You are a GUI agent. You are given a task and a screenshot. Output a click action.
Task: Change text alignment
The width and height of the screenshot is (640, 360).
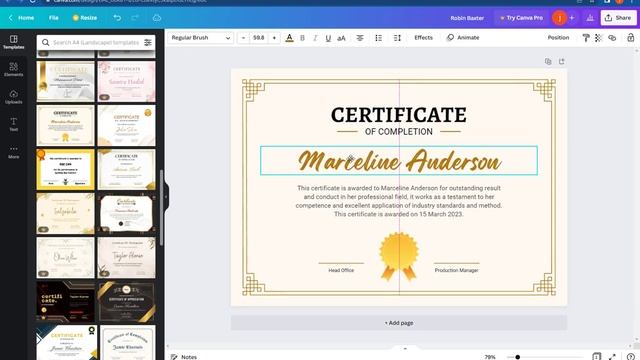[x=360, y=38]
